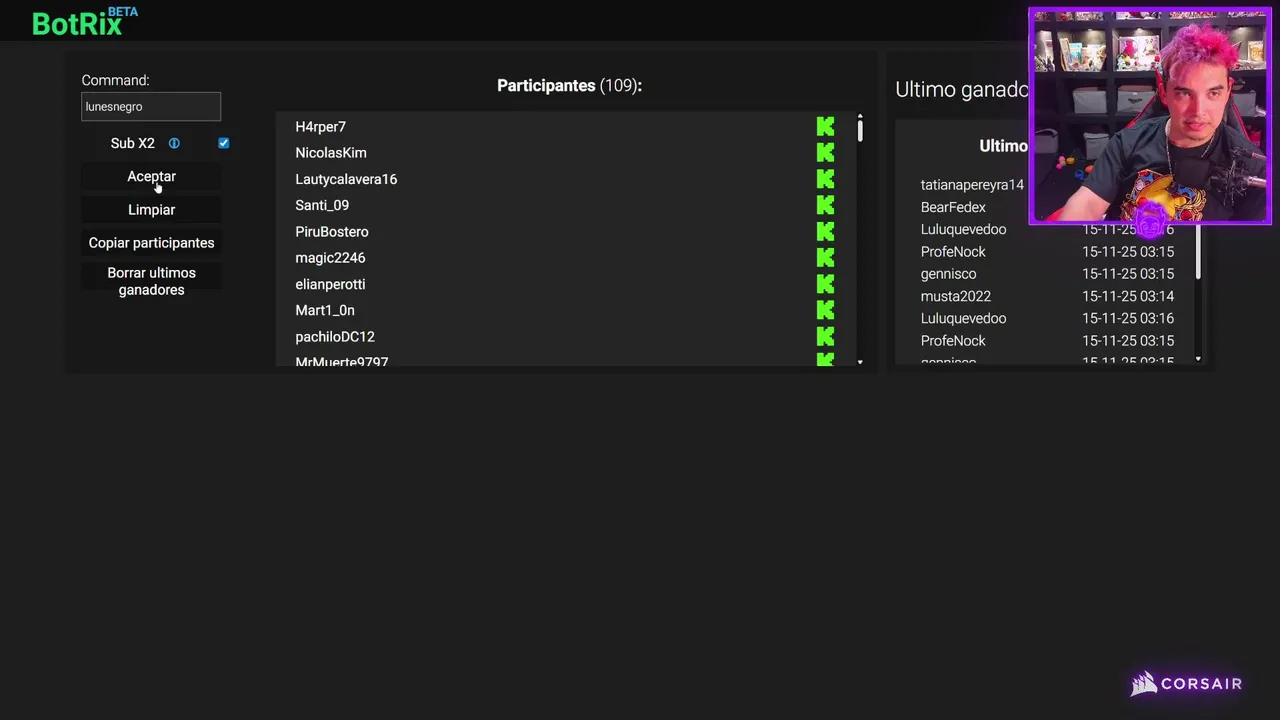Click Kick icon beside magic2246
1280x720 pixels.
(x=825, y=258)
